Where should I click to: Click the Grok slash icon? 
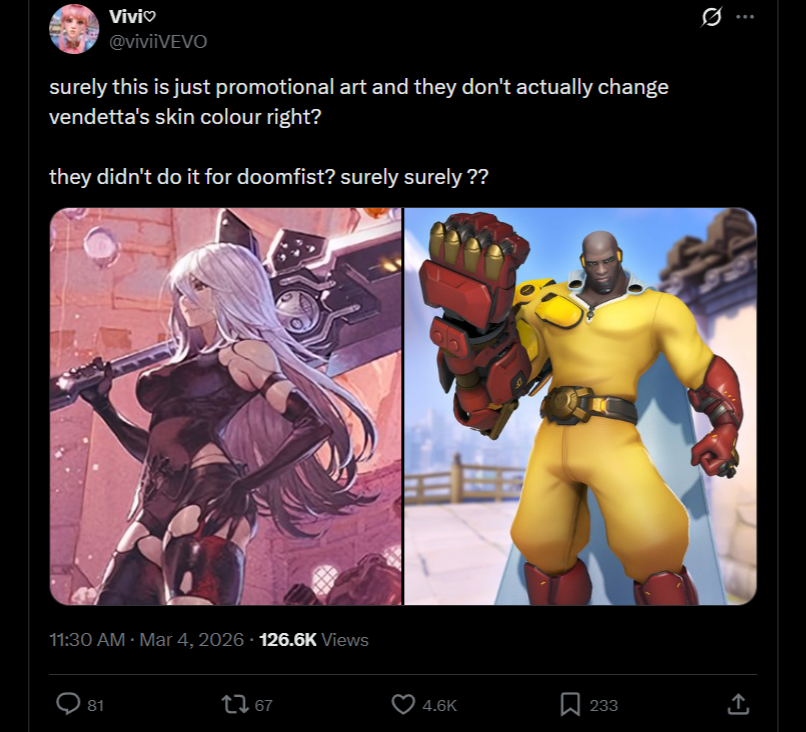(x=711, y=16)
